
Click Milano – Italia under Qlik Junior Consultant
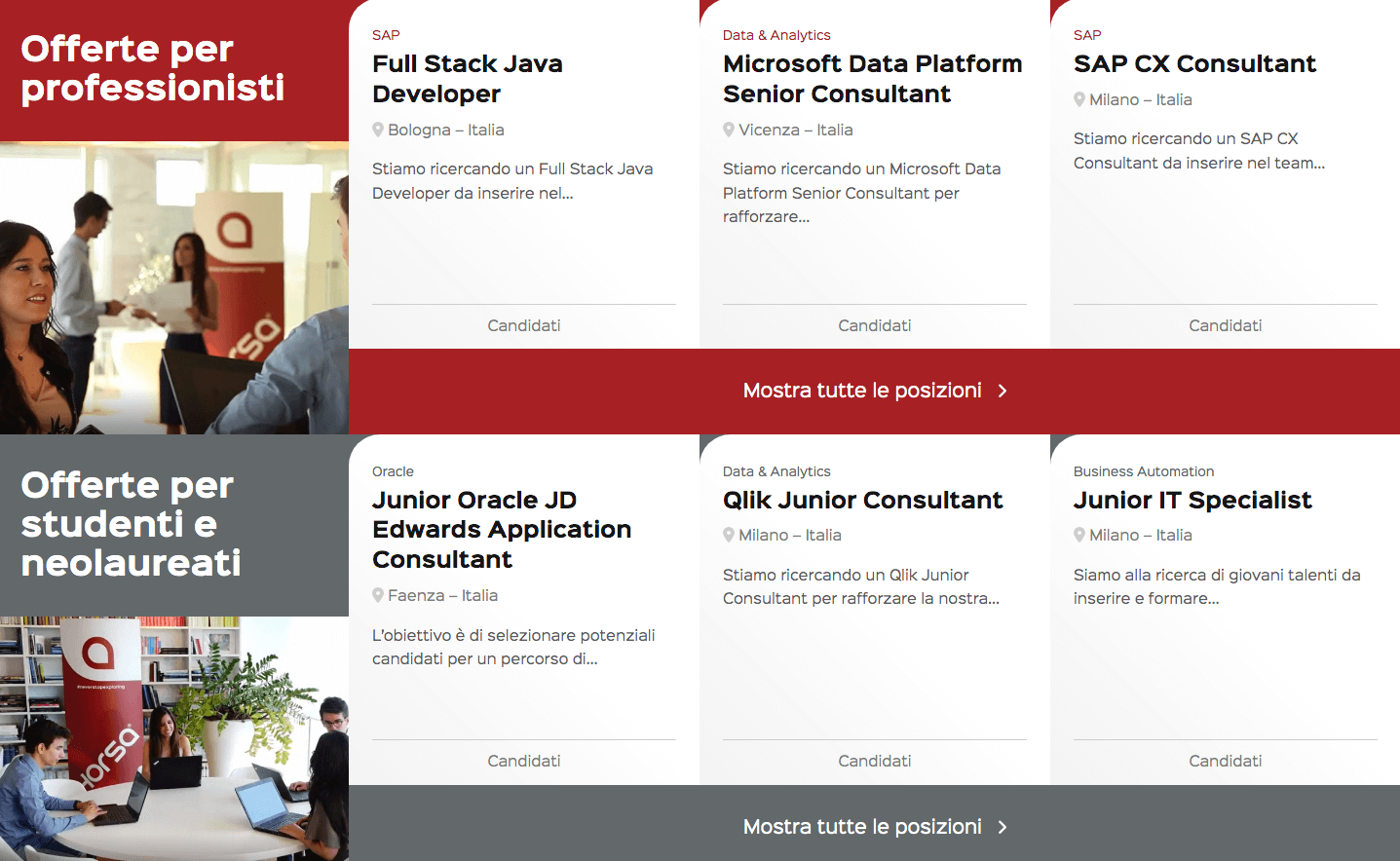790,535
